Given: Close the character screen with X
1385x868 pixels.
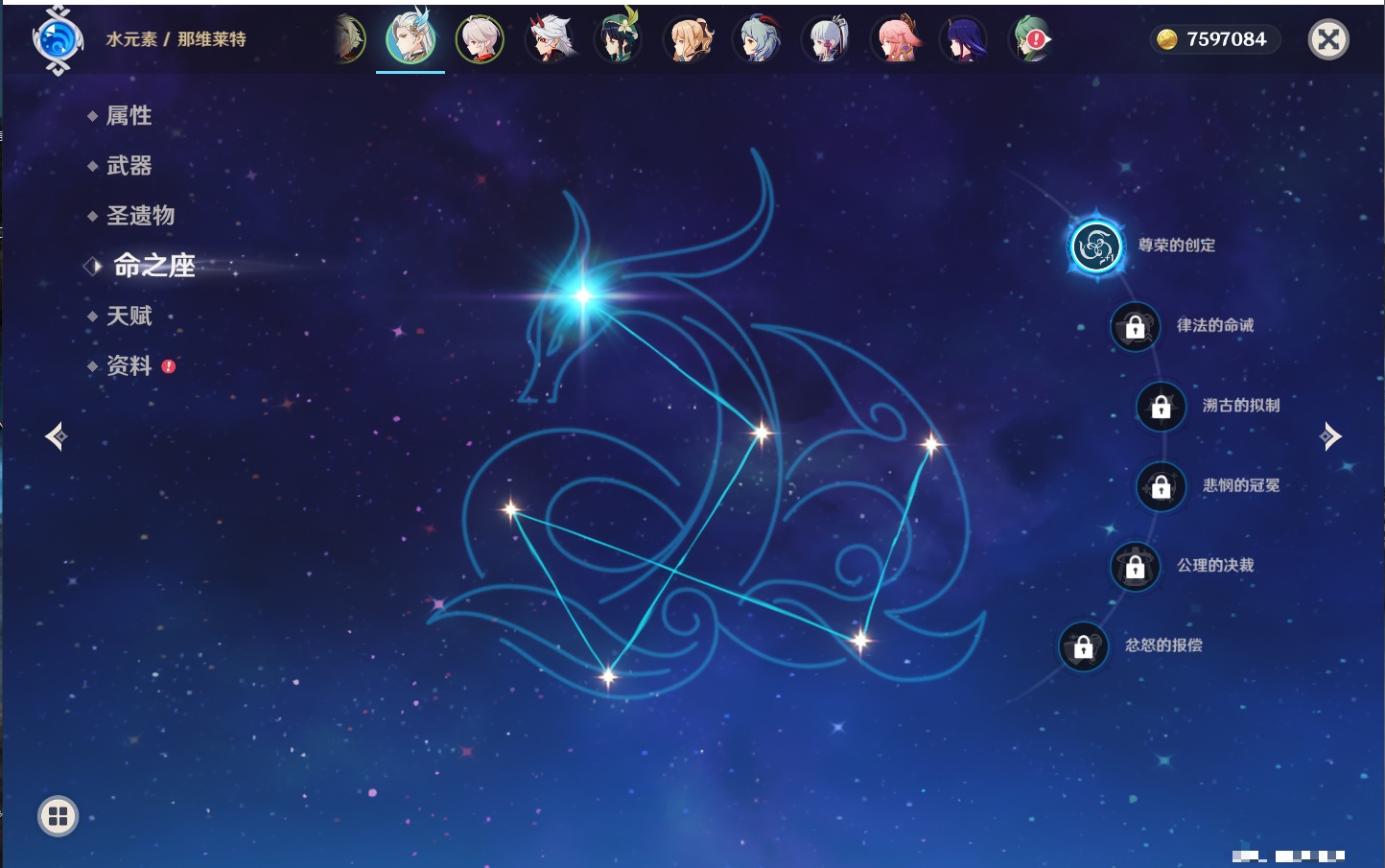Looking at the screenshot, I should pyautogui.click(x=1328, y=39).
